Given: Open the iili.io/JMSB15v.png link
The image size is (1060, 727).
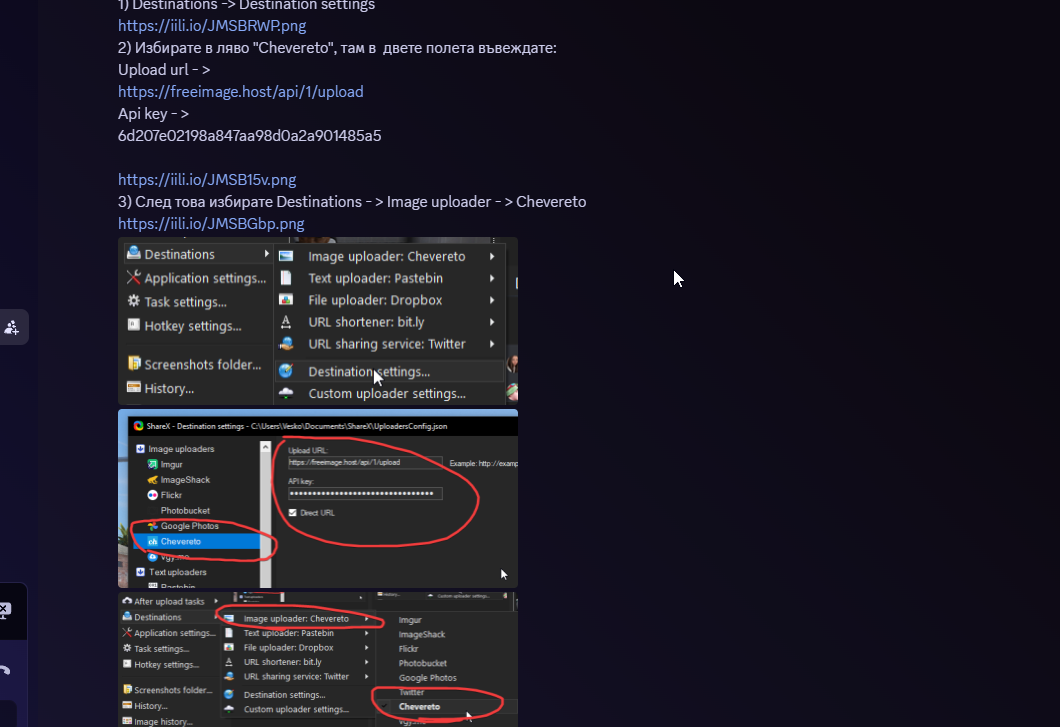Looking at the screenshot, I should [207, 180].
